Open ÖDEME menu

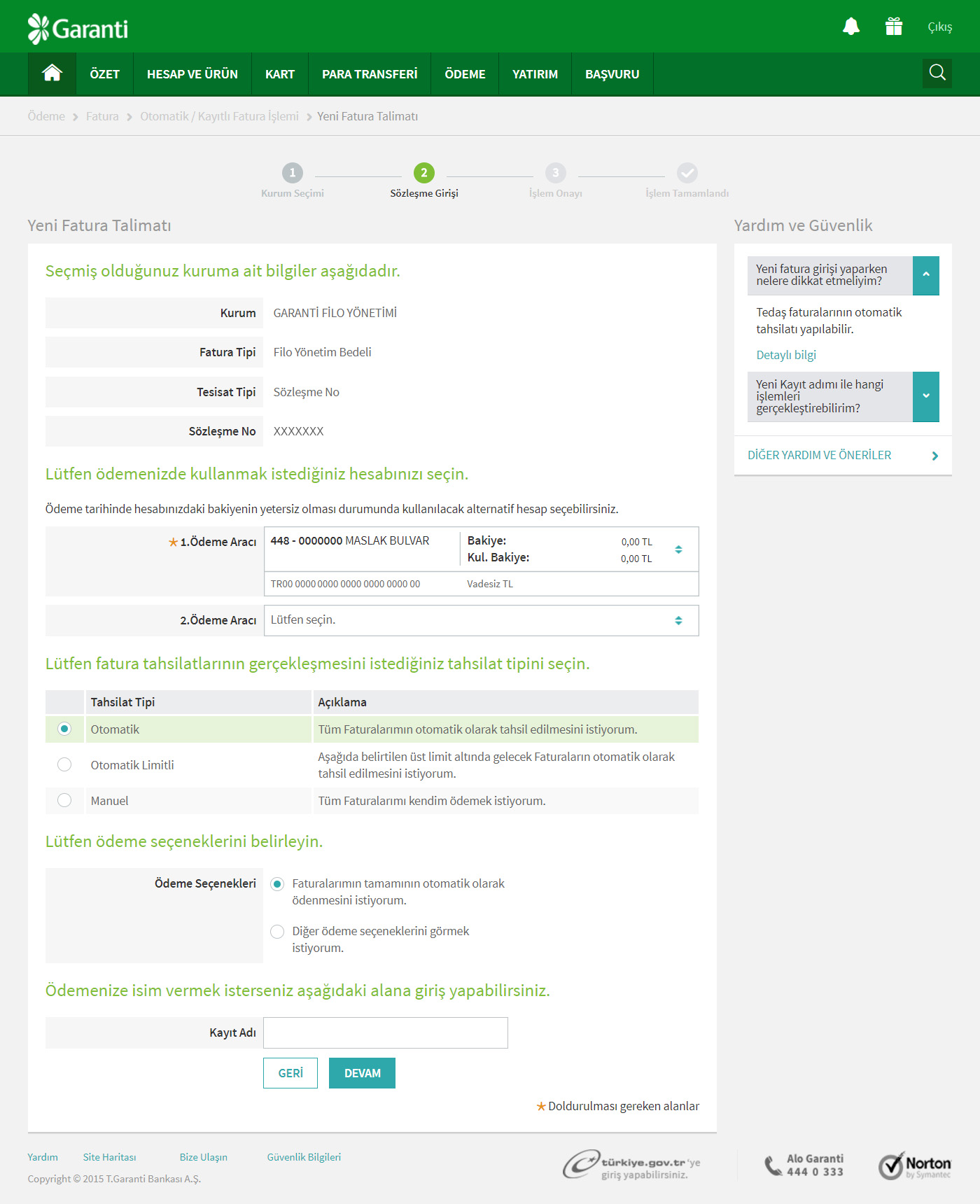tap(465, 74)
